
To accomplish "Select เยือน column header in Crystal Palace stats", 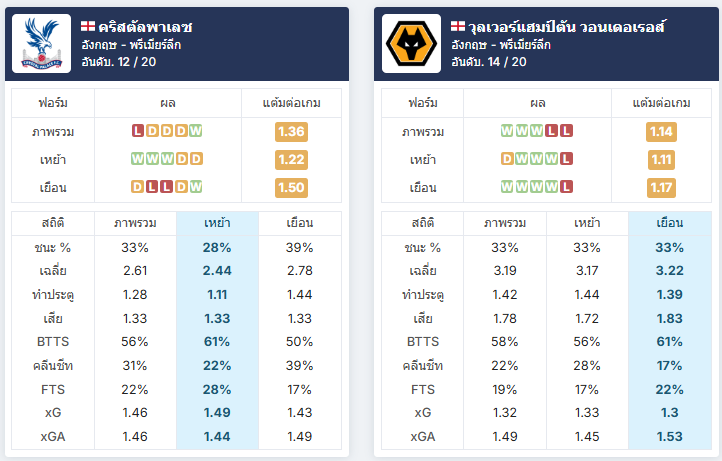I will (x=300, y=223).
